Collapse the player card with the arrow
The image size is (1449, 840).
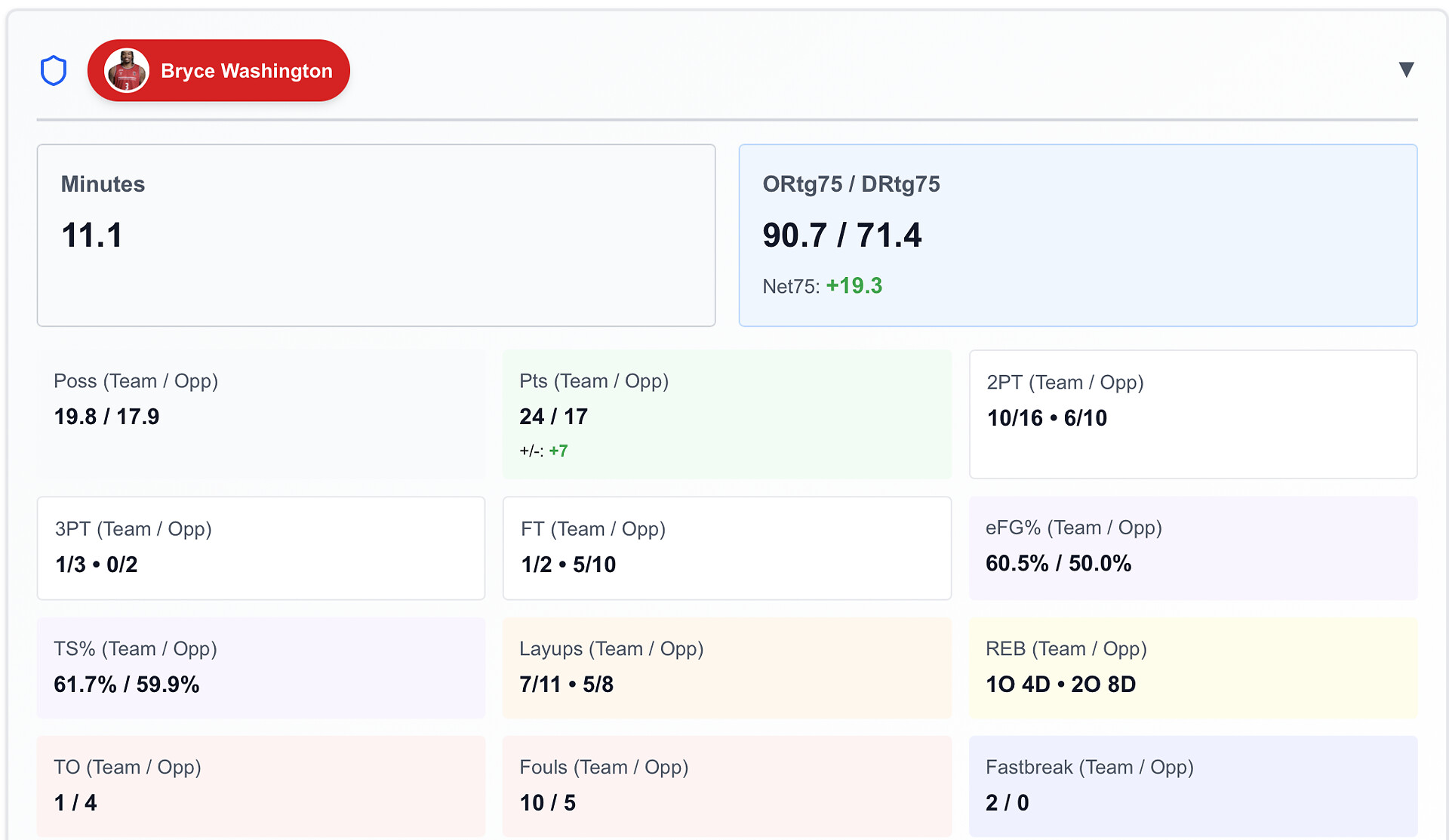pos(1405,69)
